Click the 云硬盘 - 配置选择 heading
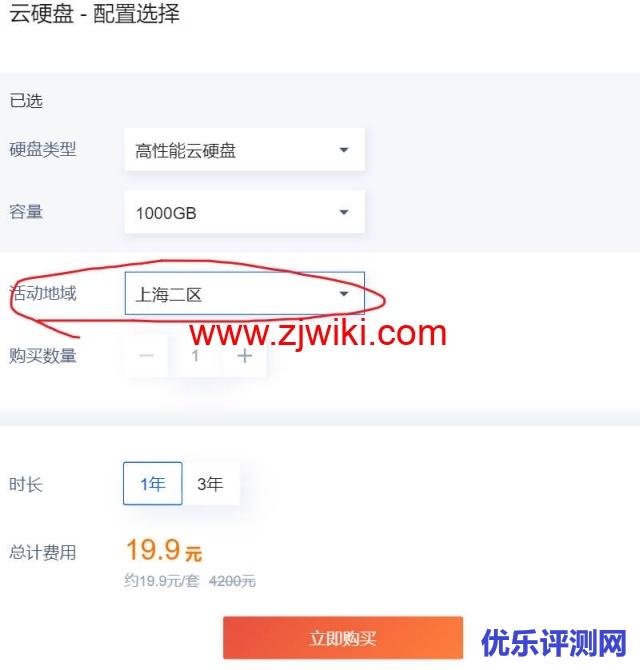This screenshot has width=640, height=670. 94,13
